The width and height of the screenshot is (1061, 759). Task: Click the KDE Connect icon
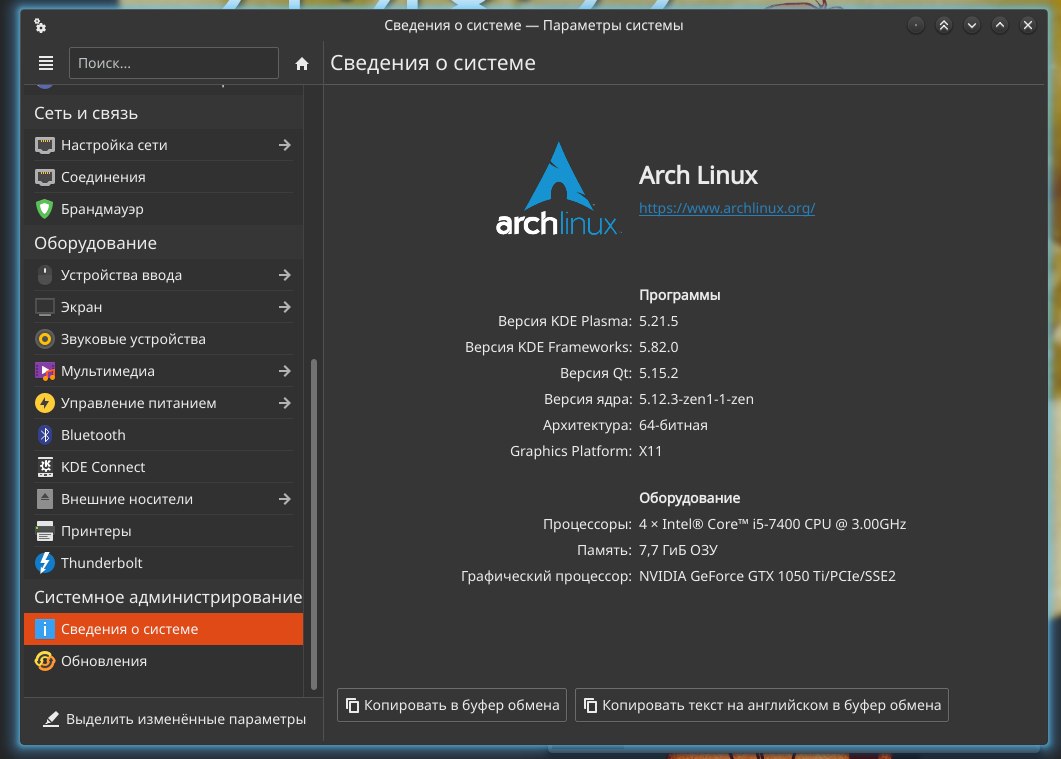pyautogui.click(x=45, y=467)
